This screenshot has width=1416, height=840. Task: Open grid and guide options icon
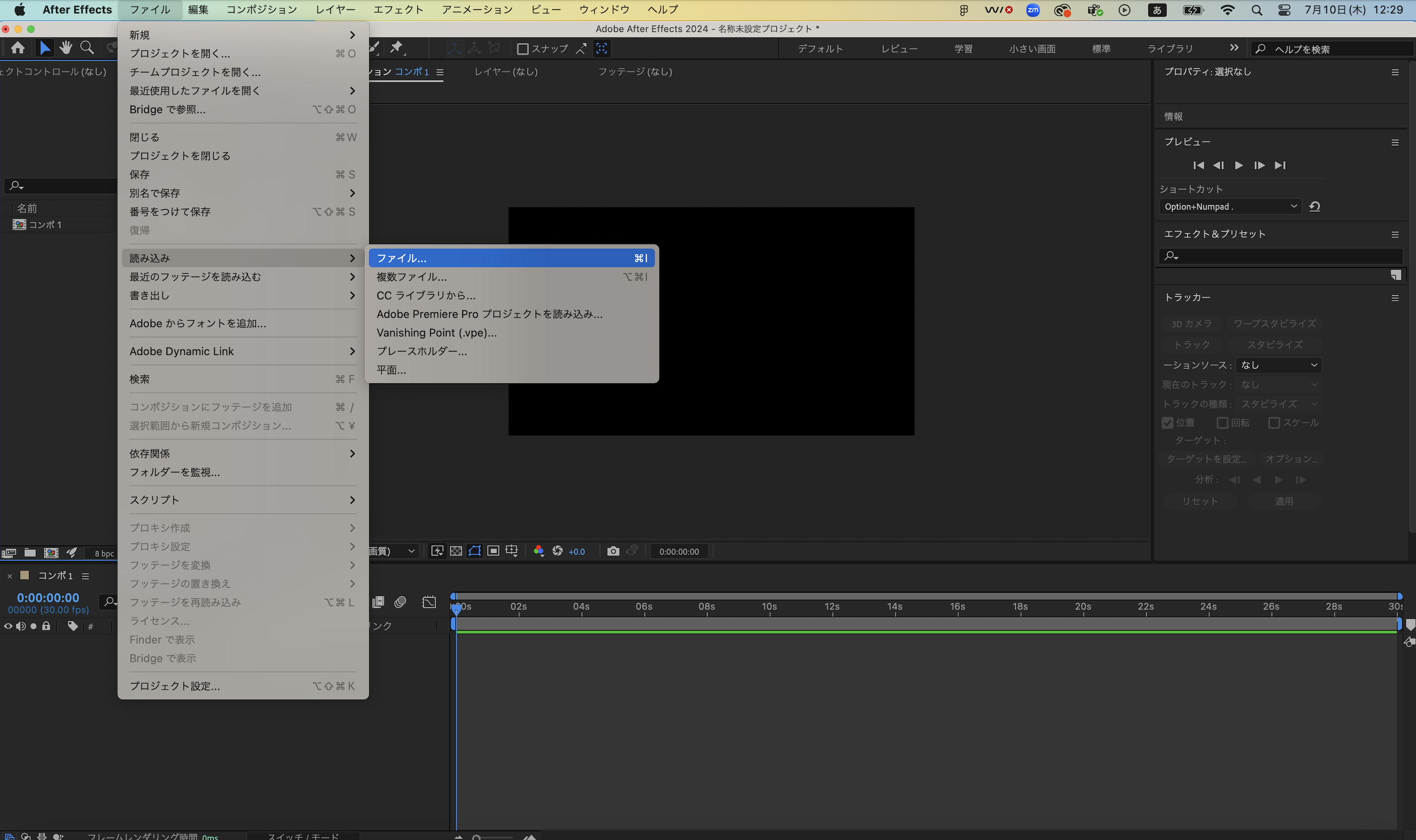point(512,551)
